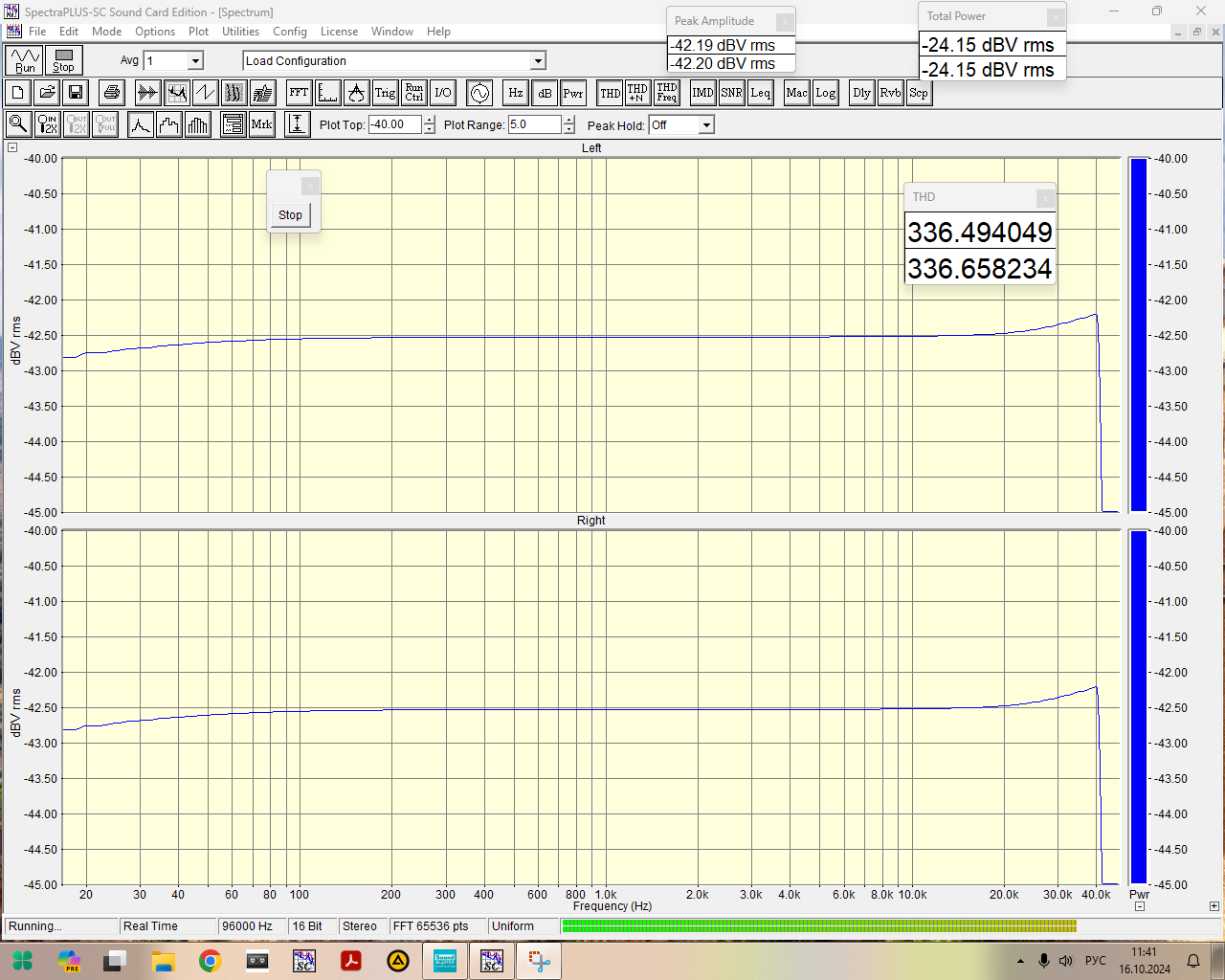Toggle the Hz peak frequency utility
The image size is (1225, 980).
coord(515,93)
